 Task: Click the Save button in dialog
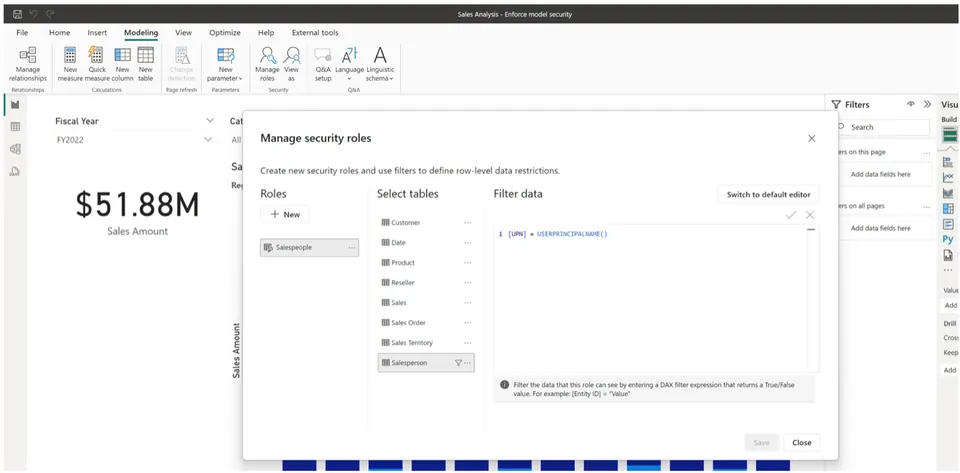(762, 442)
